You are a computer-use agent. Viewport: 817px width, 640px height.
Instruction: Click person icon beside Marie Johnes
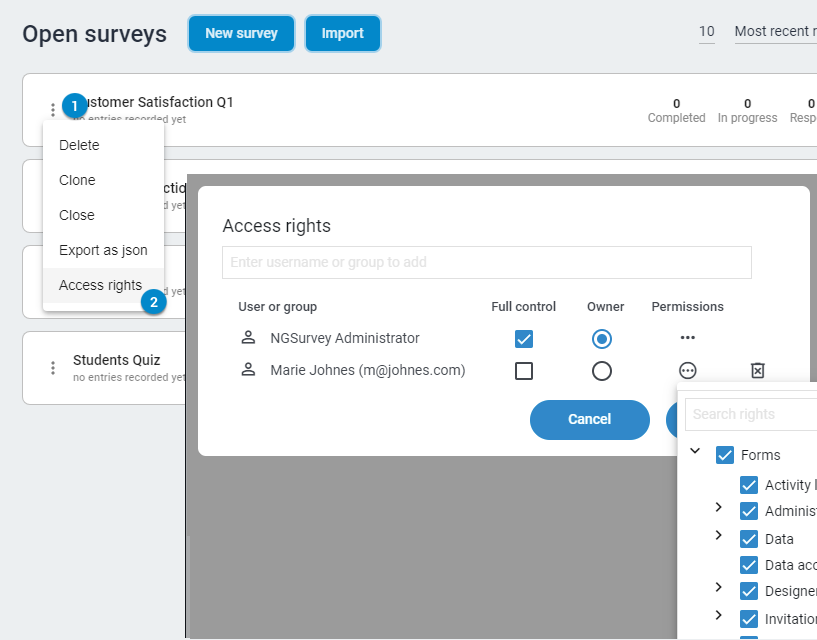[x=248, y=370]
